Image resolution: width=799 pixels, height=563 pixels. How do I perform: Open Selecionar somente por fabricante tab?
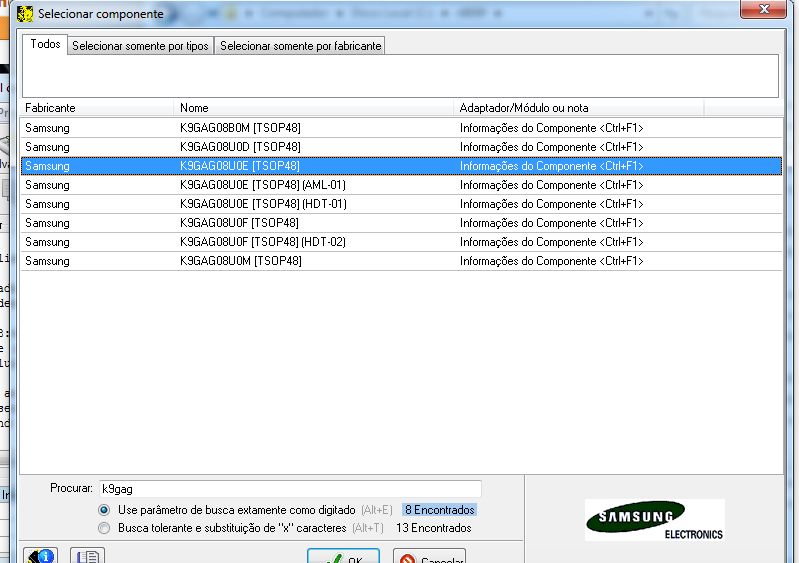[x=300, y=46]
